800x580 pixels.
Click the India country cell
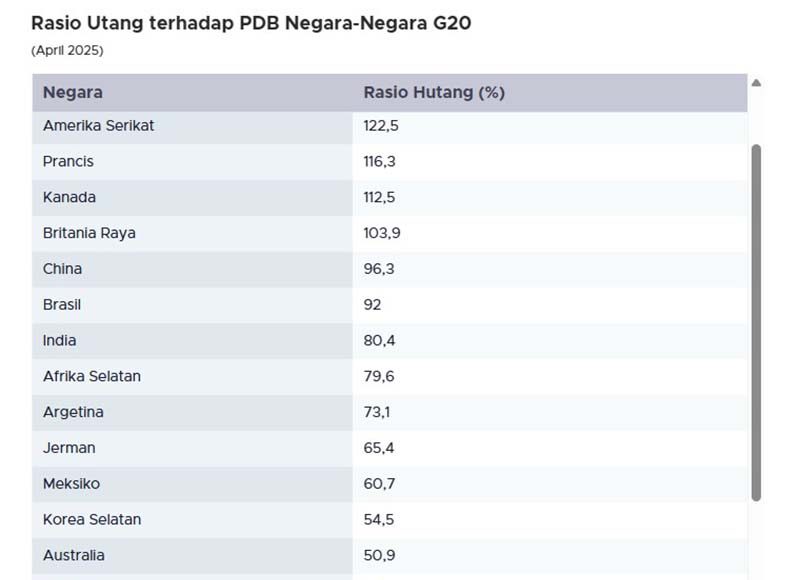click(x=60, y=341)
